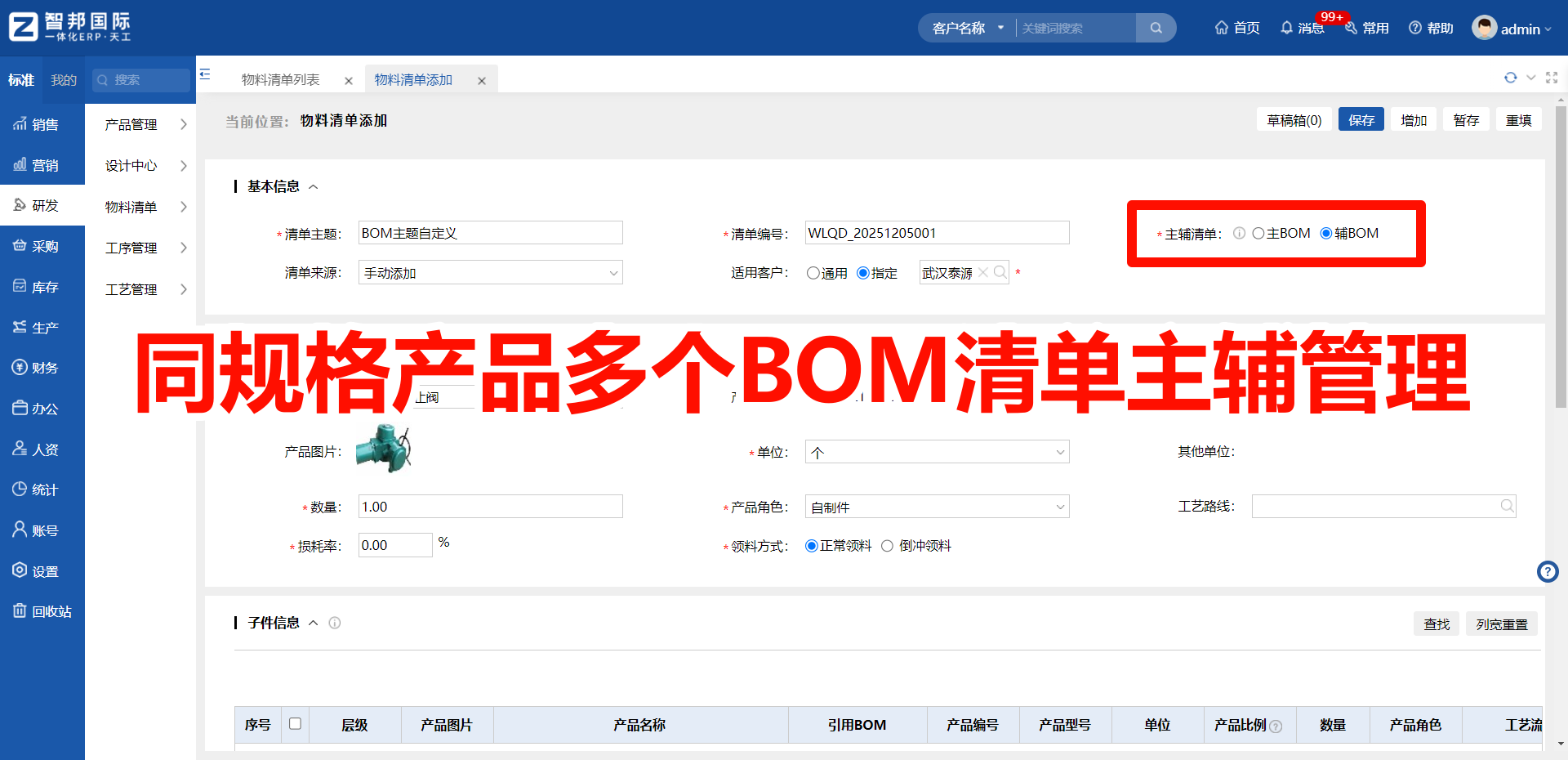Click the 保存 button

pyautogui.click(x=1361, y=119)
